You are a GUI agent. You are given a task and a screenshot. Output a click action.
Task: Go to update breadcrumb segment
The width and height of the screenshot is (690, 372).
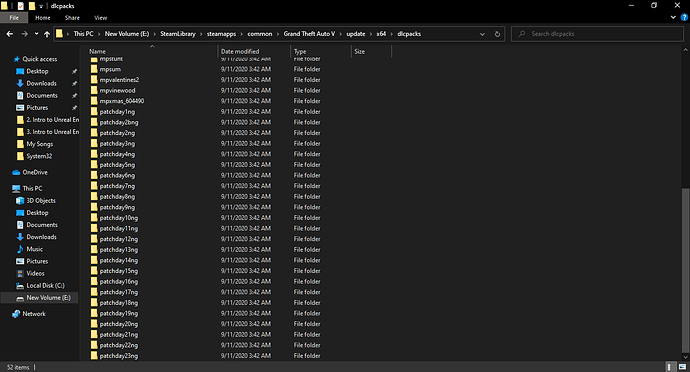point(356,34)
